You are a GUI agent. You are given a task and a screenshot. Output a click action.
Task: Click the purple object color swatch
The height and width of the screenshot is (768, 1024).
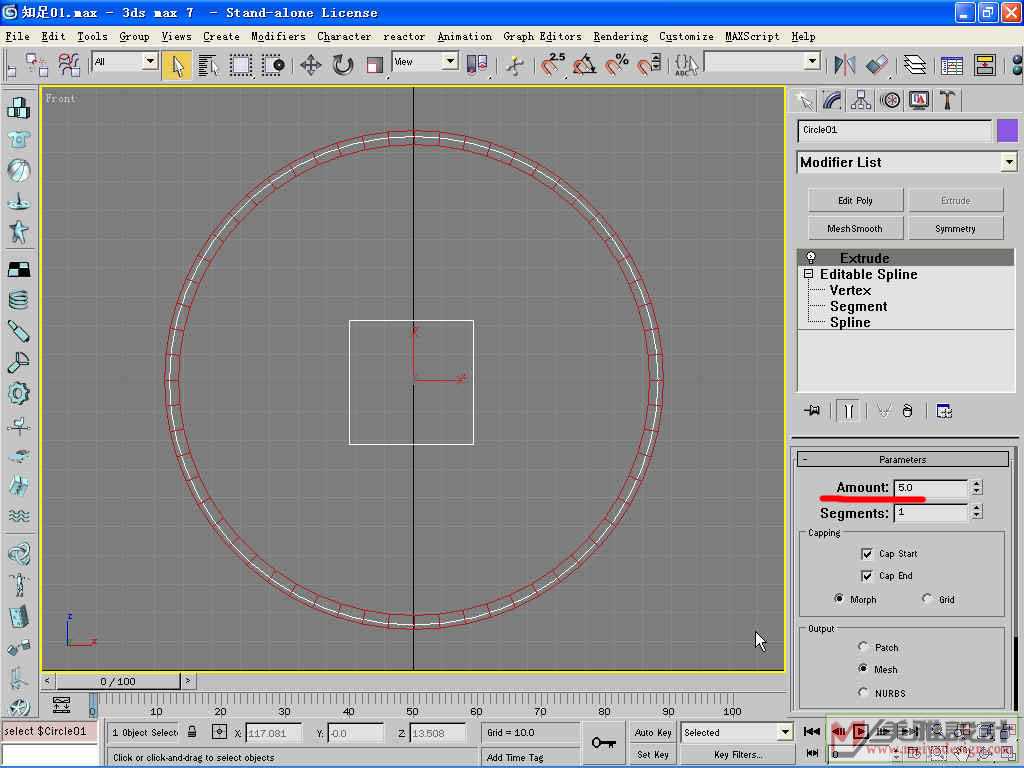point(1007,130)
